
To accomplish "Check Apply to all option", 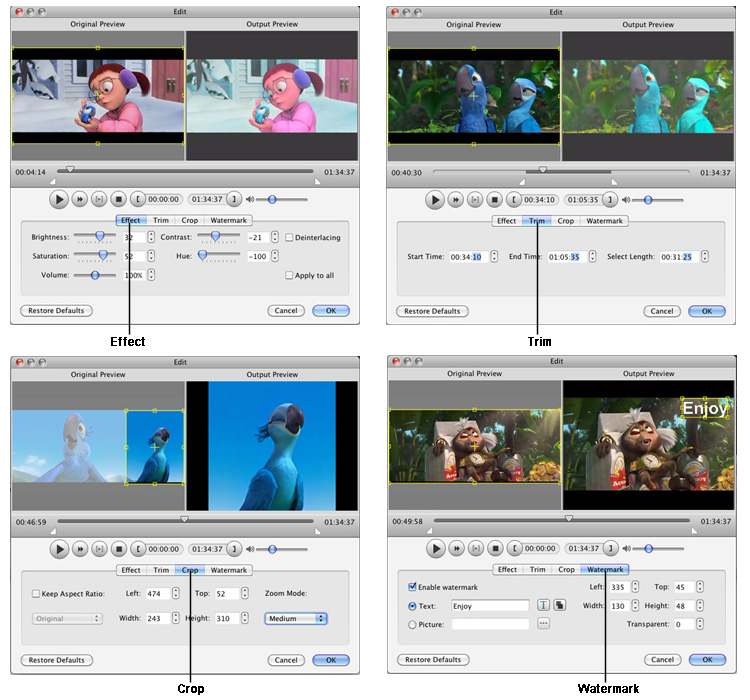I will click(x=289, y=275).
